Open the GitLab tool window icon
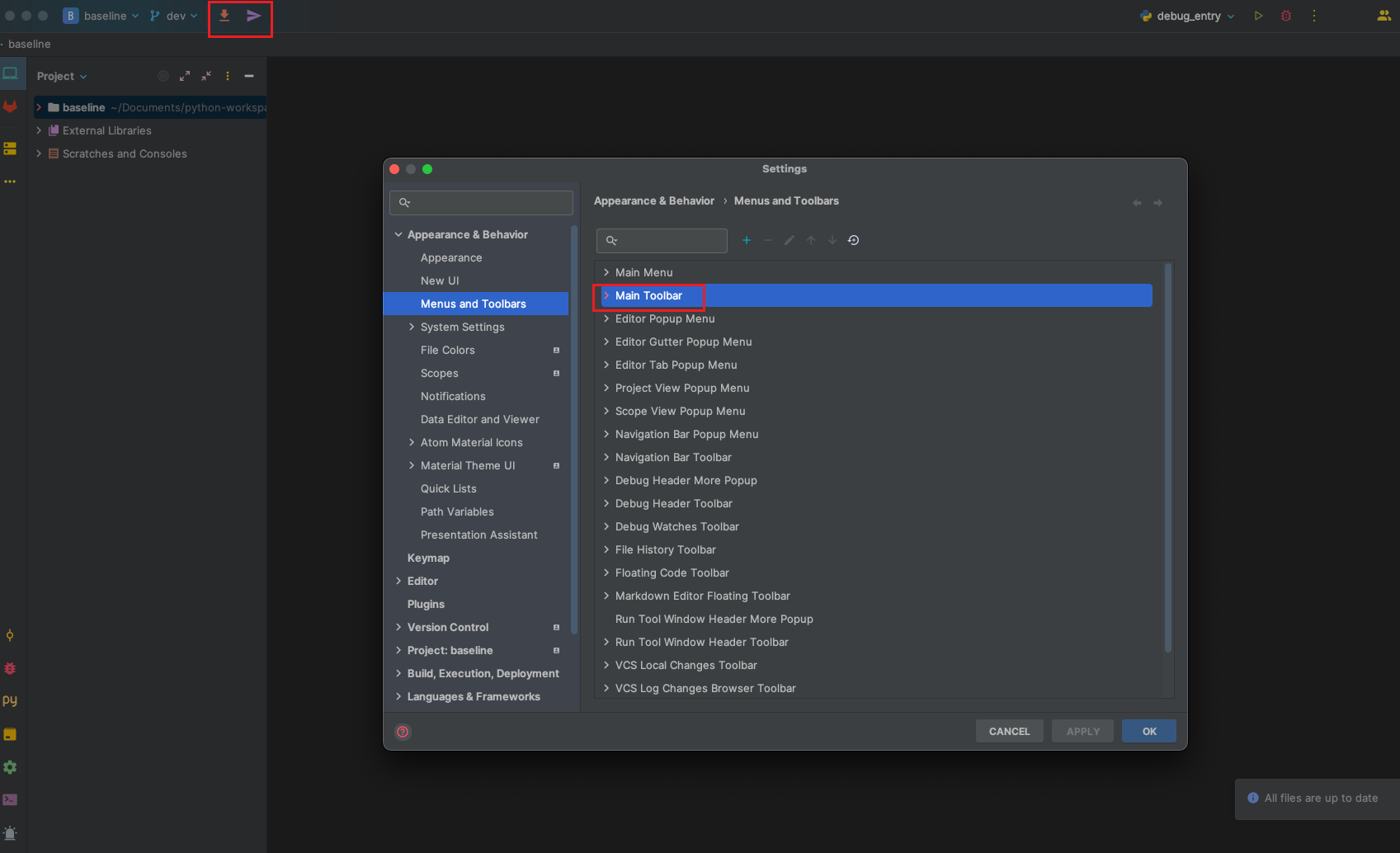This screenshot has height=853, width=1400. pyautogui.click(x=10, y=106)
